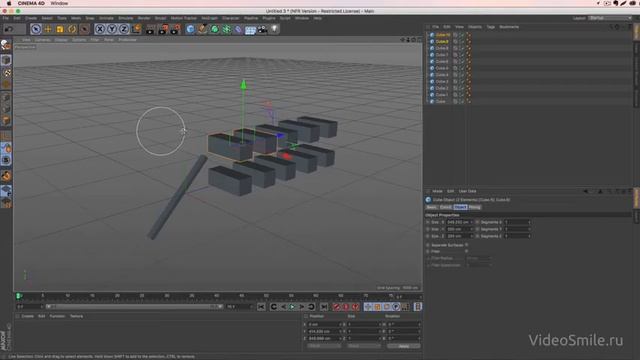Switch to Phong tab in Attributes
This screenshot has width=640, height=360.
click(474, 207)
